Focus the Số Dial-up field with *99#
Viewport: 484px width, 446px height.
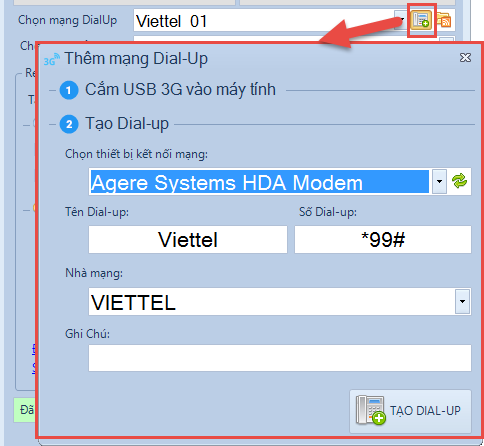383,239
